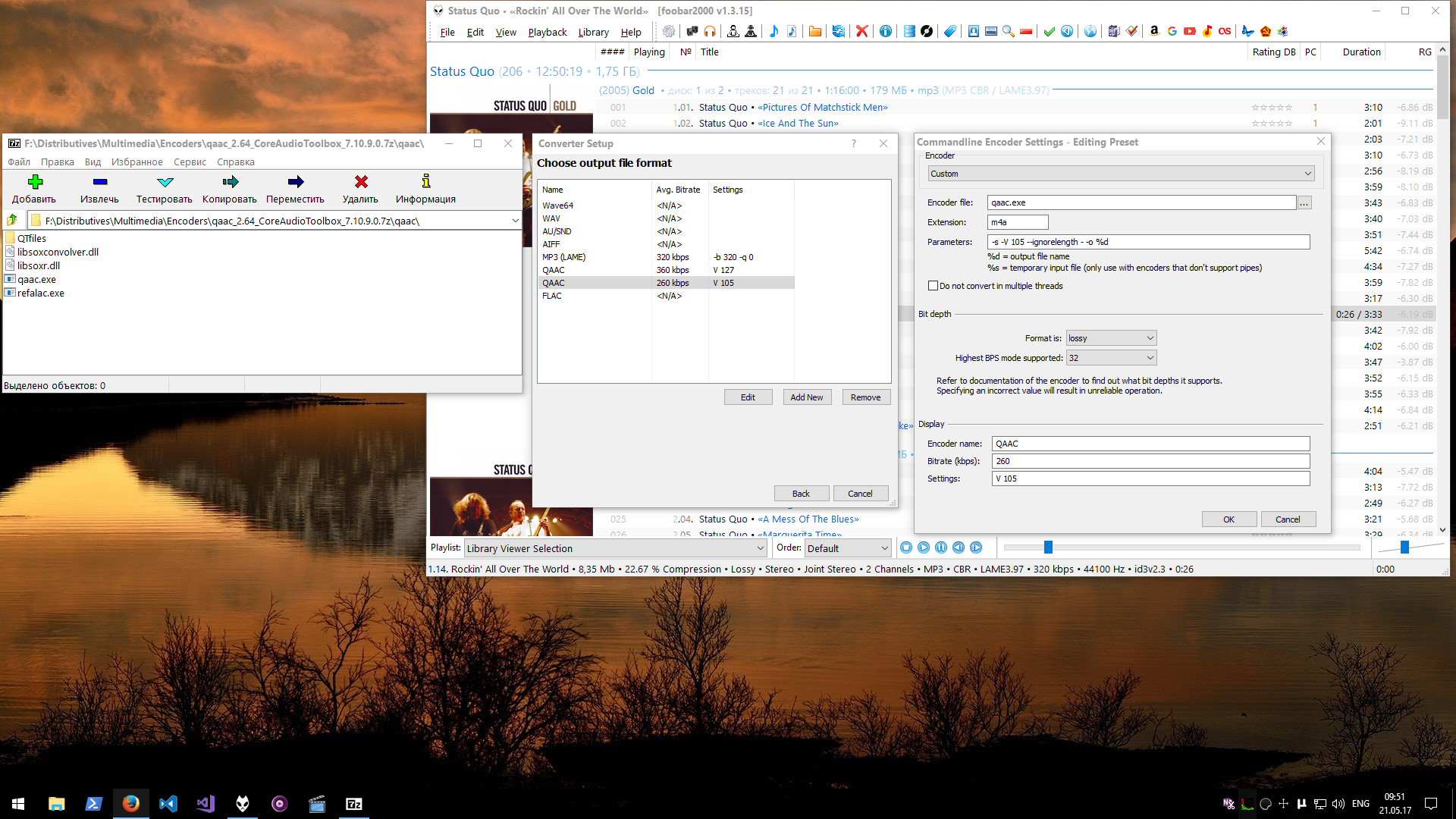Viewport: 1456px width, 819px height.
Task: Click the Last.fm icon in toolbar
Action: [1225, 31]
